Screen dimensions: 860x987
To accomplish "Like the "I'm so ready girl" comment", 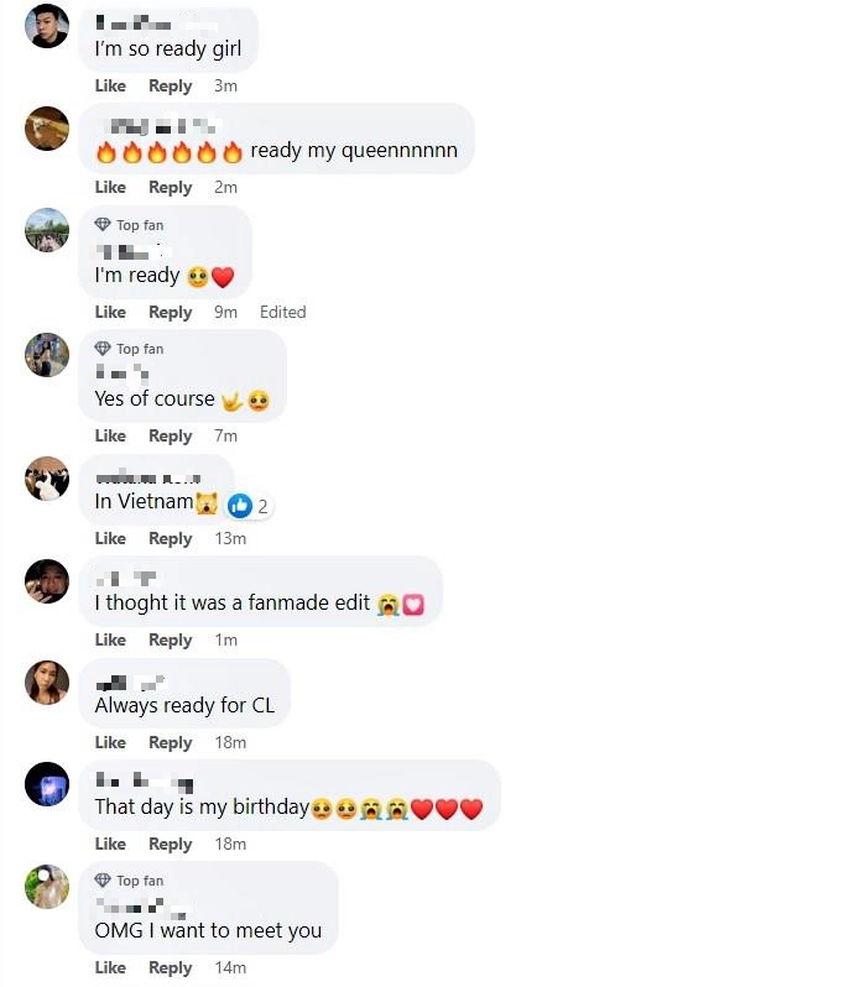I will click(x=110, y=86).
